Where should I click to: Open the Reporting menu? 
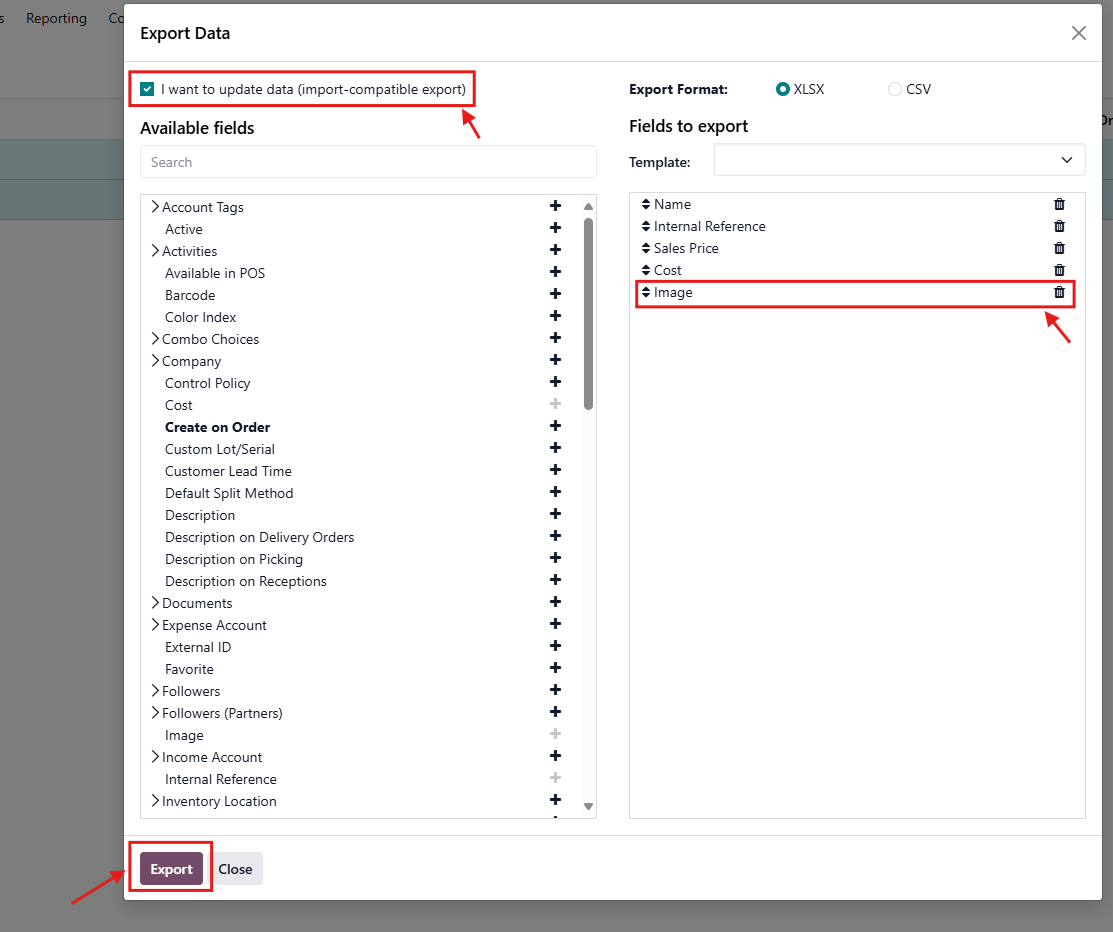56,18
